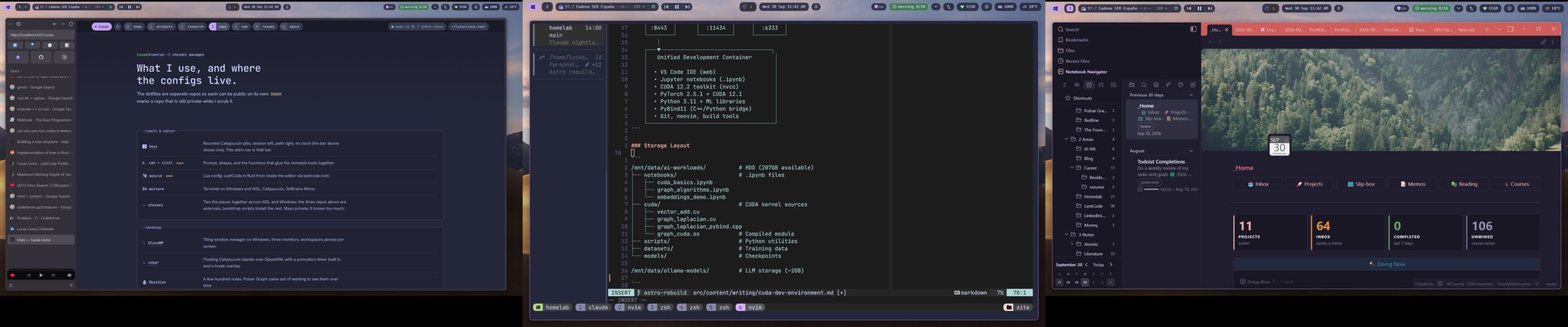This screenshot has height=327, width=1568.
Task: Open the Inbox link on the _Home note
Action: point(1257,184)
